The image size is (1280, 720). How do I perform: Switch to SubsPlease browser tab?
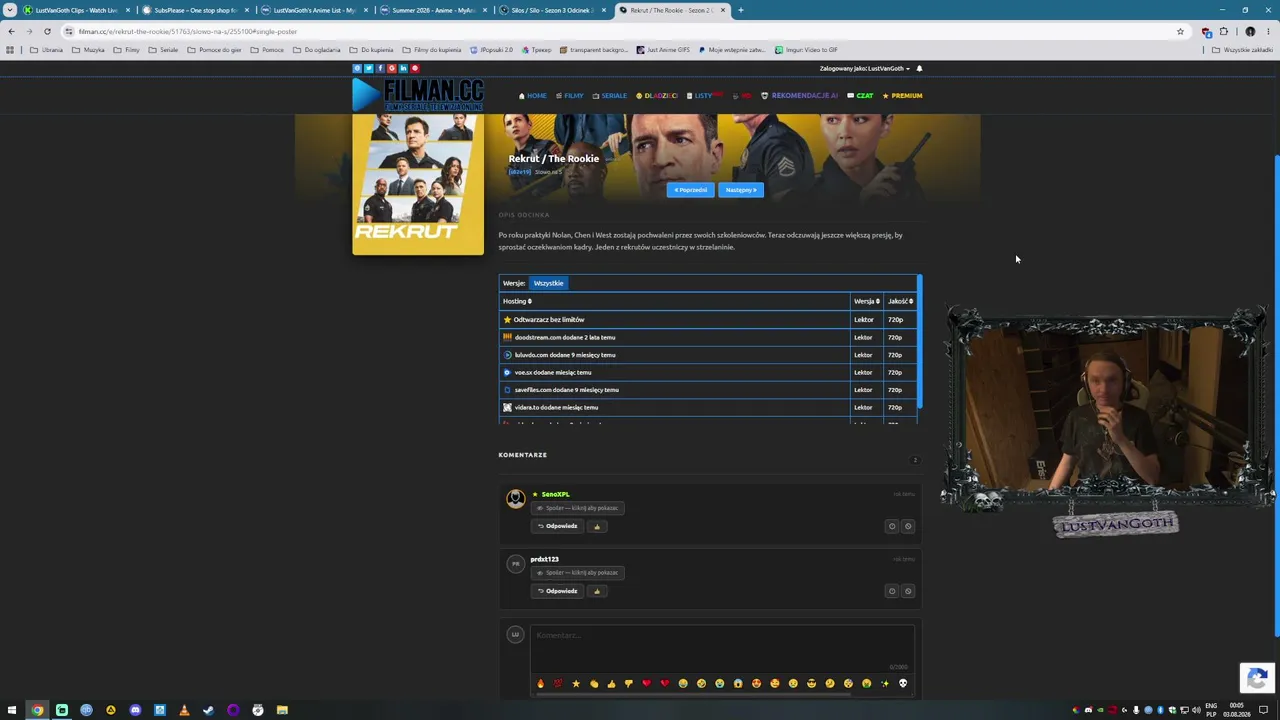click(x=195, y=10)
